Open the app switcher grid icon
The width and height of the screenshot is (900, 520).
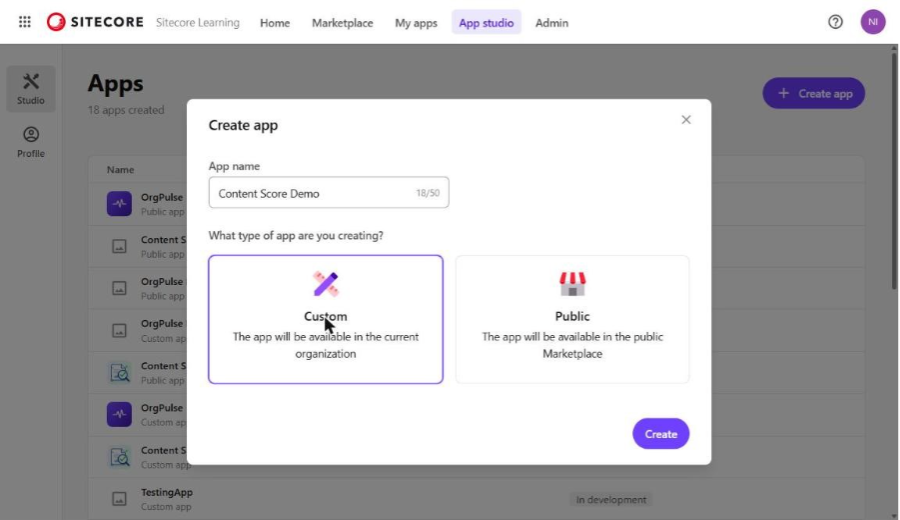[x=25, y=22]
